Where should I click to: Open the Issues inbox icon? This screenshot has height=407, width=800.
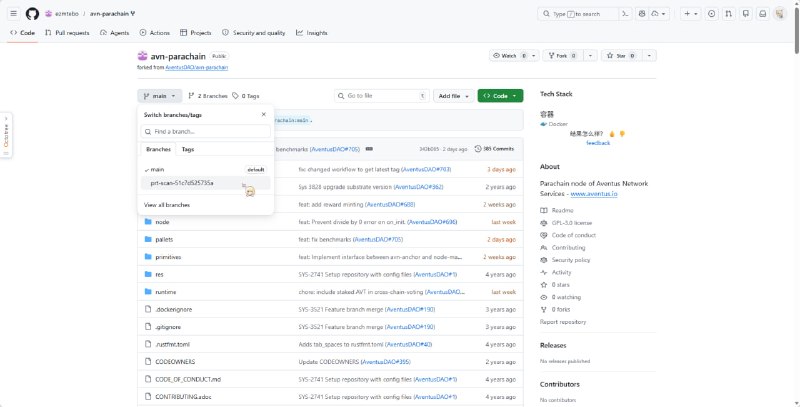[x=711, y=14]
